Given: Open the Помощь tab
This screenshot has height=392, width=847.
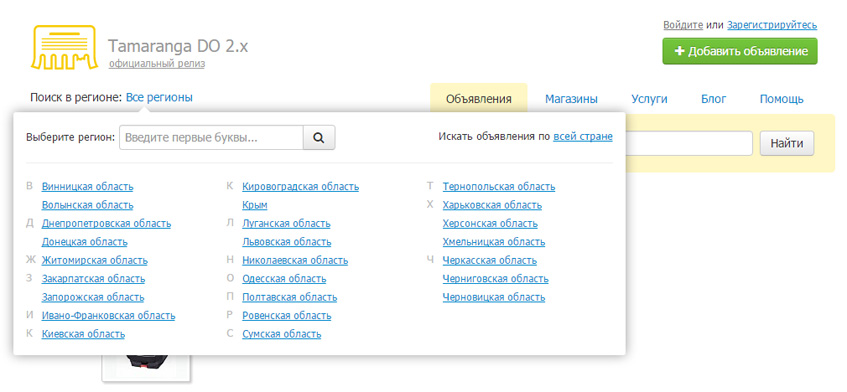Looking at the screenshot, I should [x=782, y=99].
